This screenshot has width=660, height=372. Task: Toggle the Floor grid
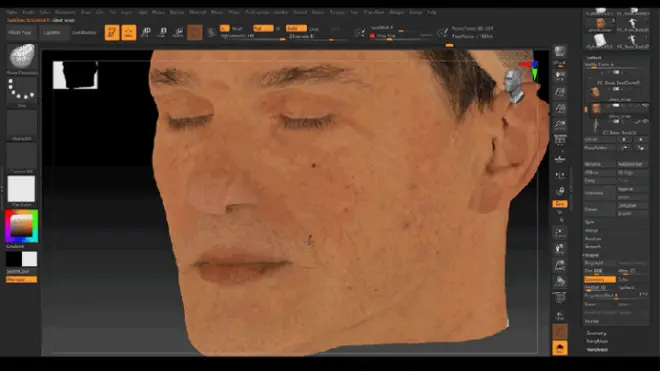[560, 159]
